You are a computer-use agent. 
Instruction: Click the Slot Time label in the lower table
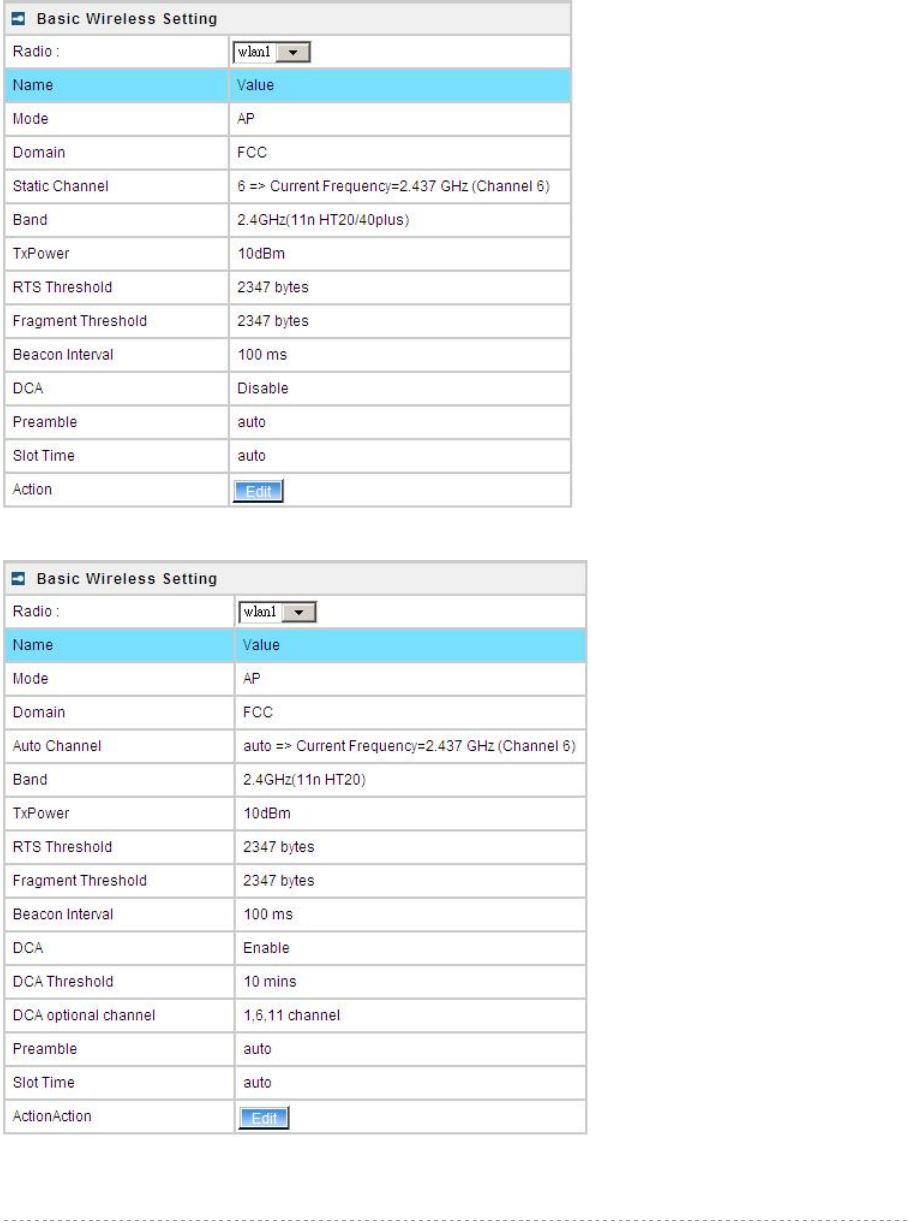tap(43, 1082)
